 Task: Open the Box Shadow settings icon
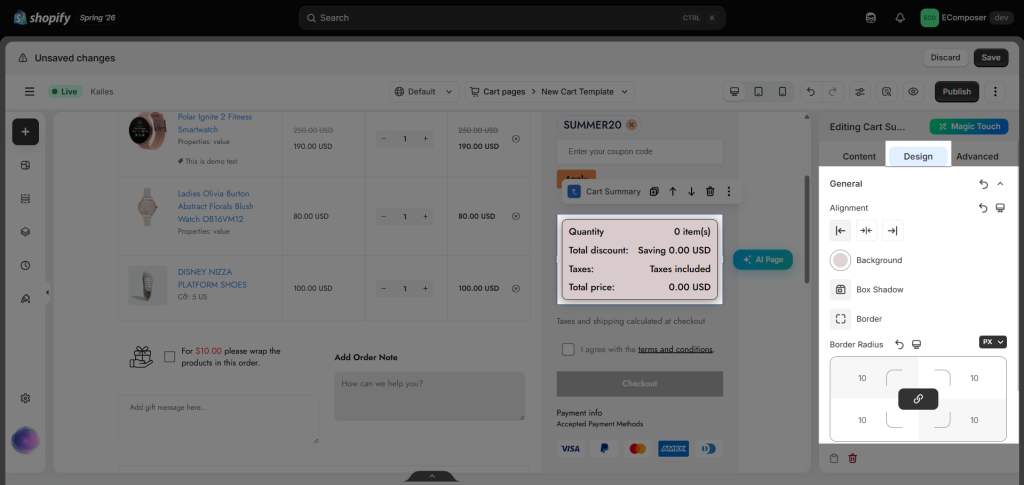tap(840, 289)
